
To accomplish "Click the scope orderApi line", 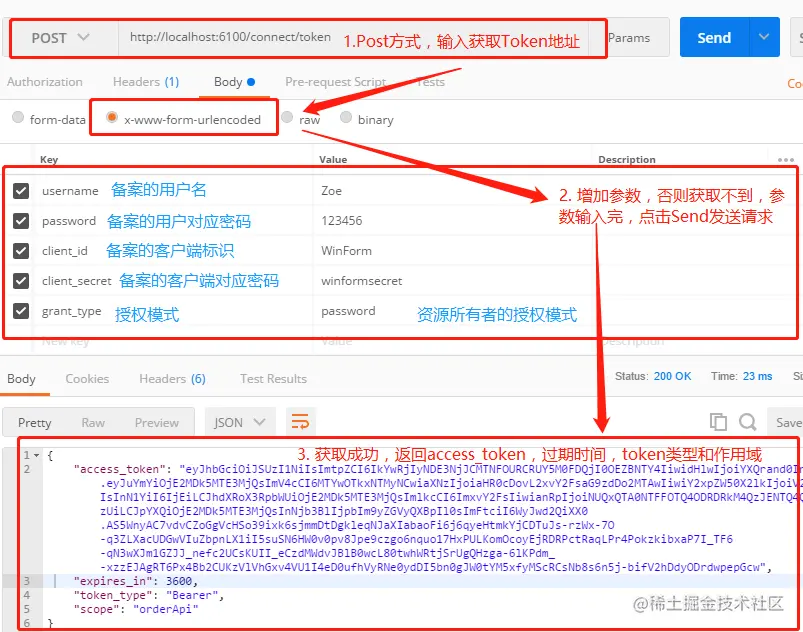I will [136, 609].
